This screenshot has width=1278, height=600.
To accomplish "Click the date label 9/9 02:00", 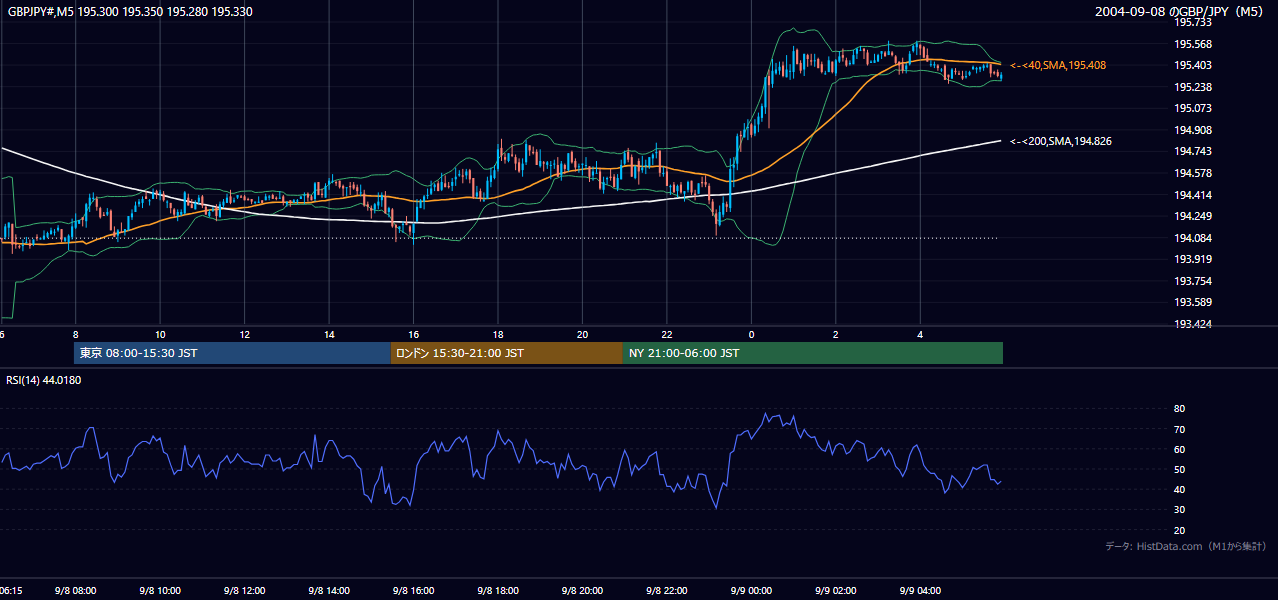I will 836,591.
